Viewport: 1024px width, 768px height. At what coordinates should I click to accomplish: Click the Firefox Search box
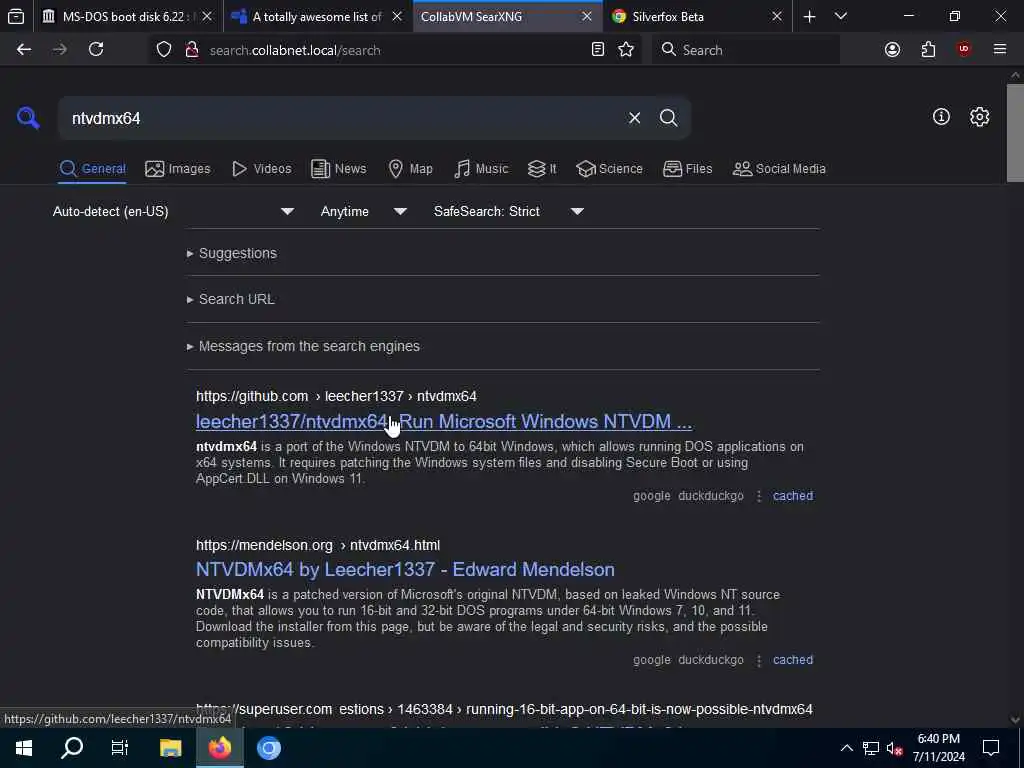(x=746, y=50)
